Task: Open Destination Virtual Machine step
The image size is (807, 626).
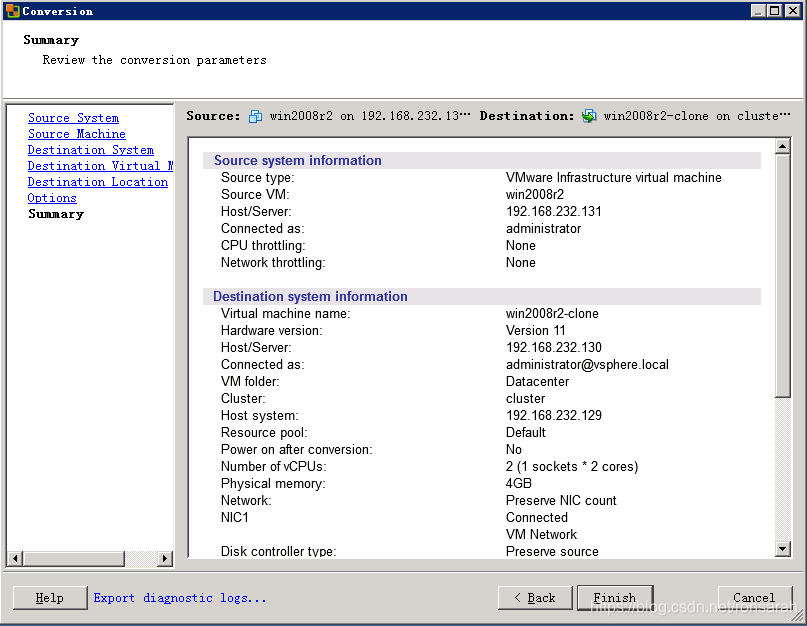Action: click(x=100, y=166)
